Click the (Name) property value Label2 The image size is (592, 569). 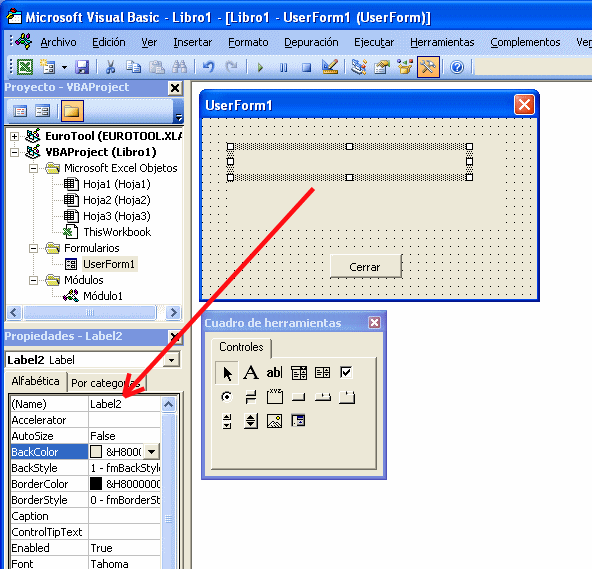pyautogui.click(x=125, y=404)
